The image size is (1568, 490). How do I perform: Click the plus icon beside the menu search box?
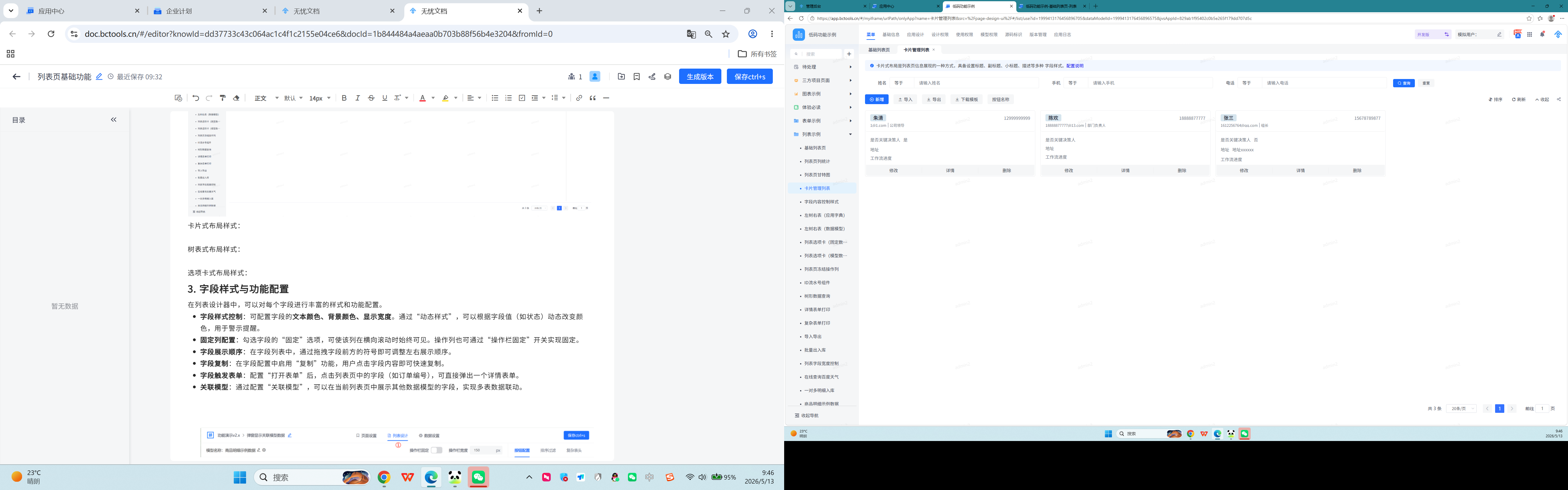pos(849,54)
